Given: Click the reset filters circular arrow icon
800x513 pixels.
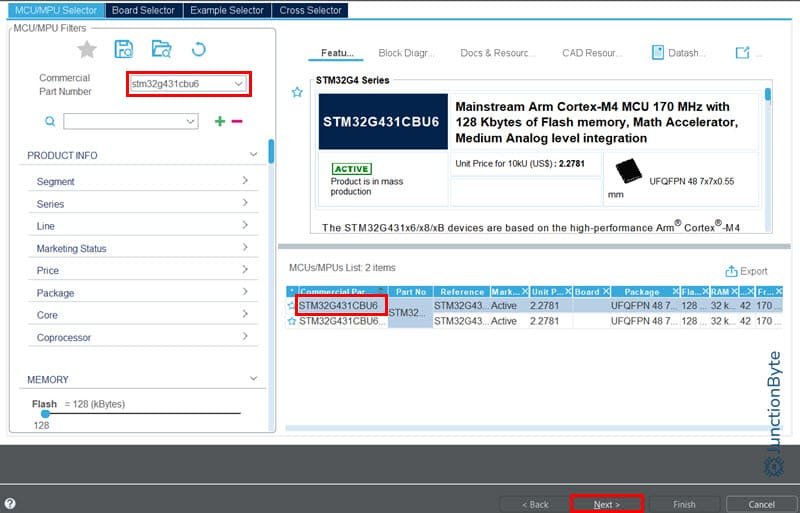Looking at the screenshot, I should point(198,50).
